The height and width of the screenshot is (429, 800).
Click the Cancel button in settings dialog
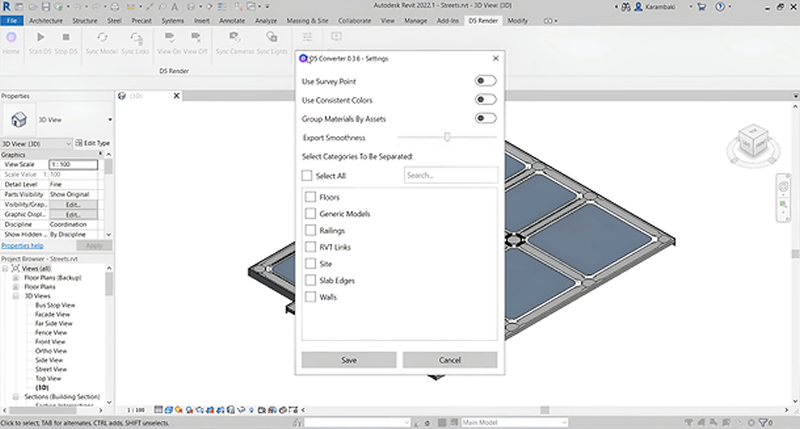(450, 360)
